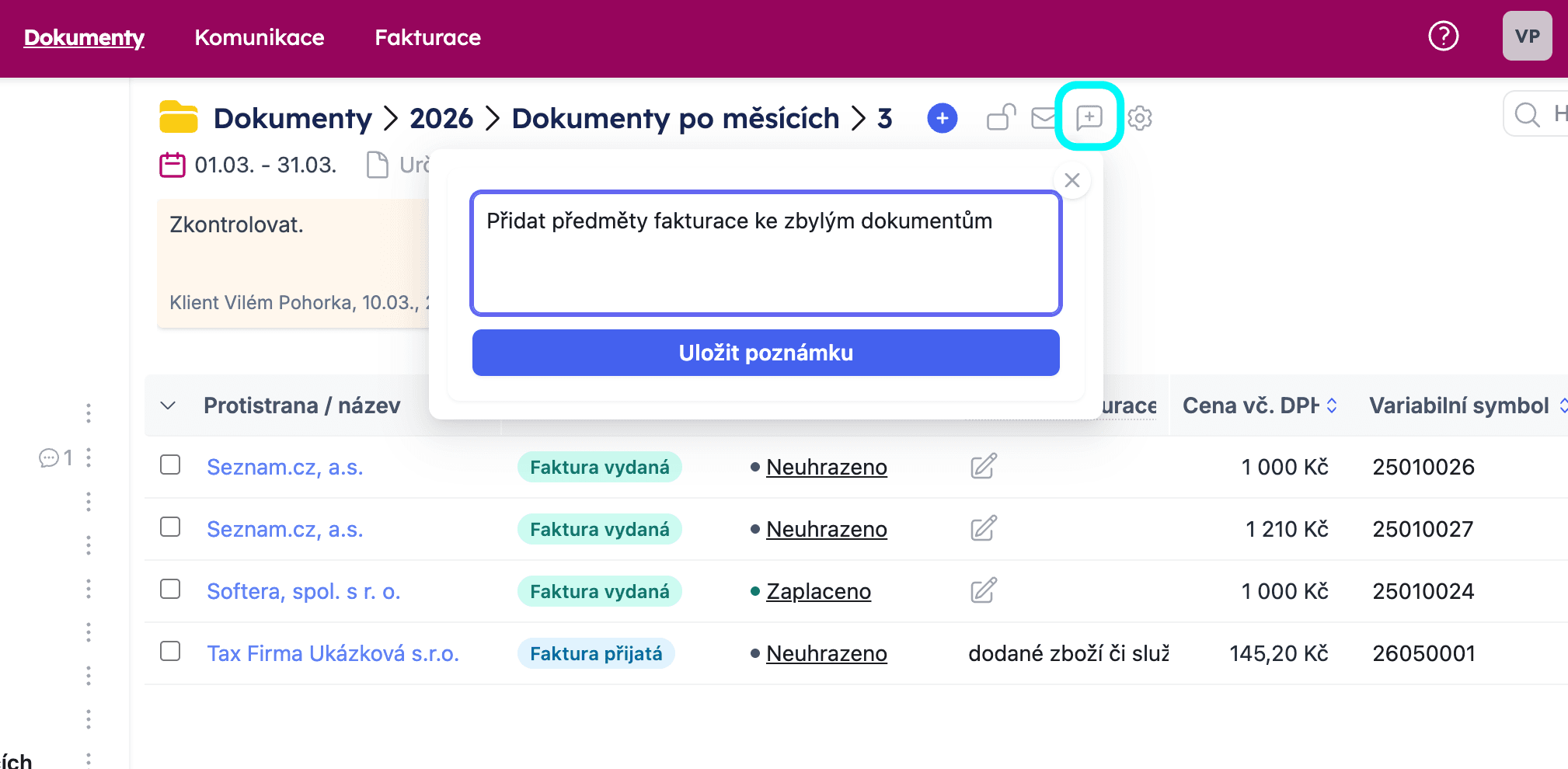This screenshot has width=1568, height=769.
Task: Sort the Cena vč. DPH column
Action: pyautogui.click(x=1330, y=405)
